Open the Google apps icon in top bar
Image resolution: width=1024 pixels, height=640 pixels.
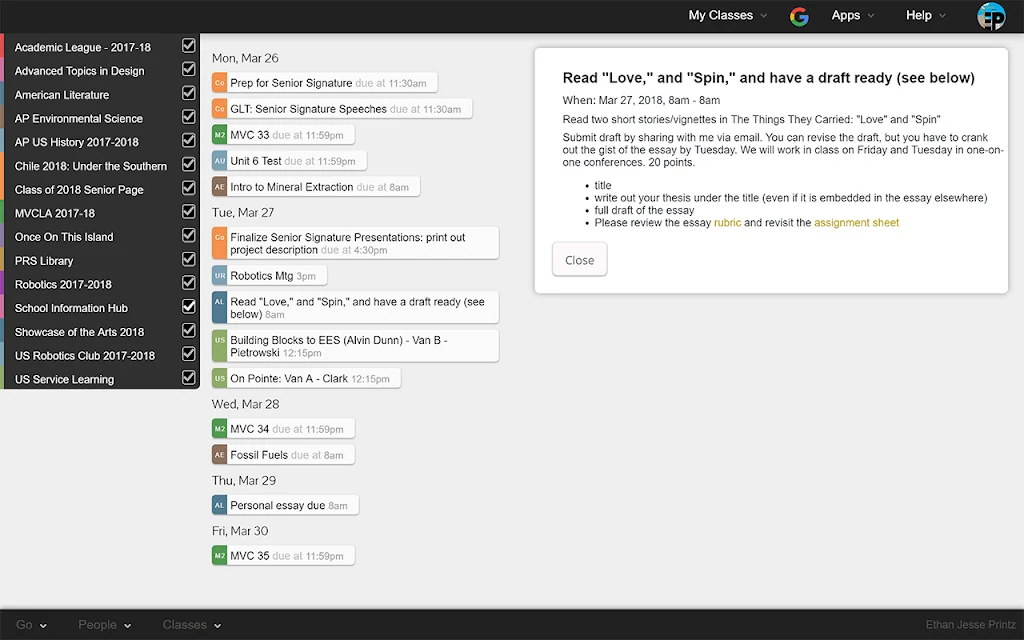[x=799, y=16]
